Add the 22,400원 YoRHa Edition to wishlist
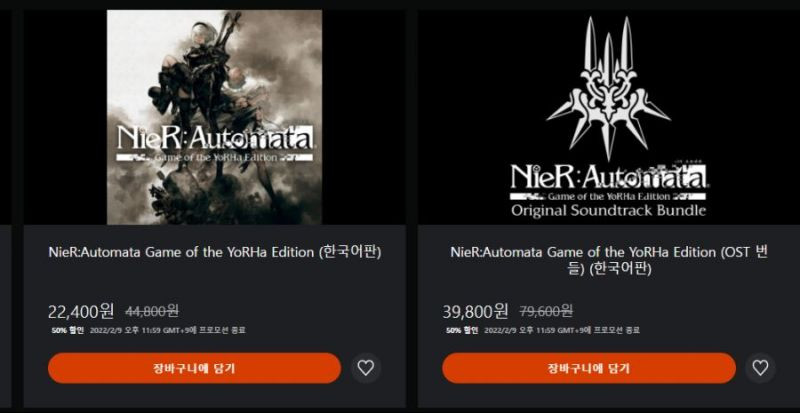Screen dimensions: 800x413 tap(365, 368)
